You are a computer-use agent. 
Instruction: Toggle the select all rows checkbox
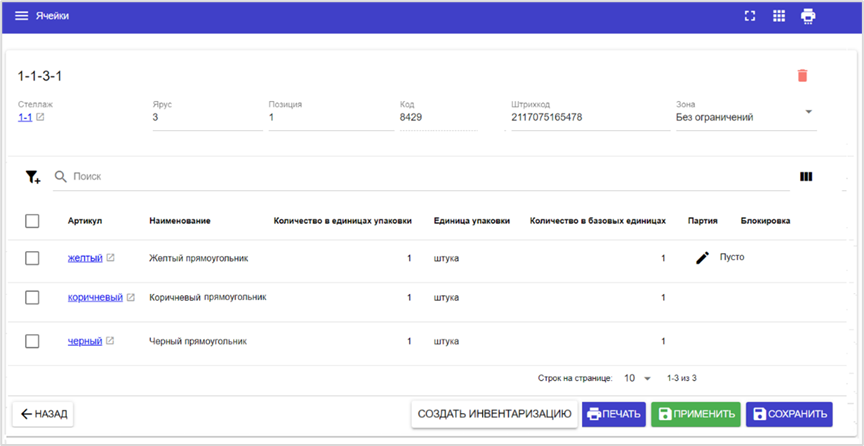pyautogui.click(x=32, y=220)
